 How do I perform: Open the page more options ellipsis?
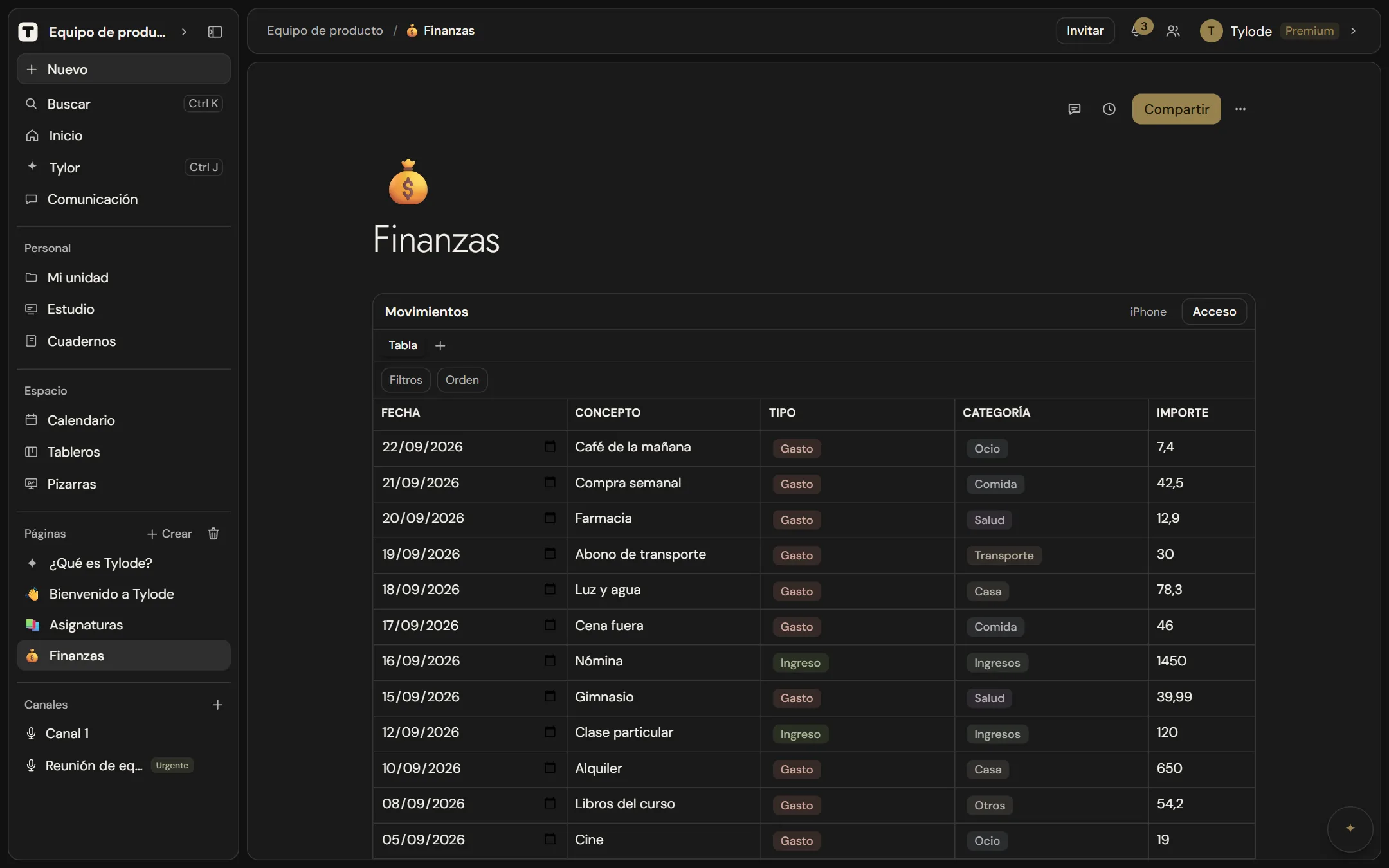tap(1240, 109)
